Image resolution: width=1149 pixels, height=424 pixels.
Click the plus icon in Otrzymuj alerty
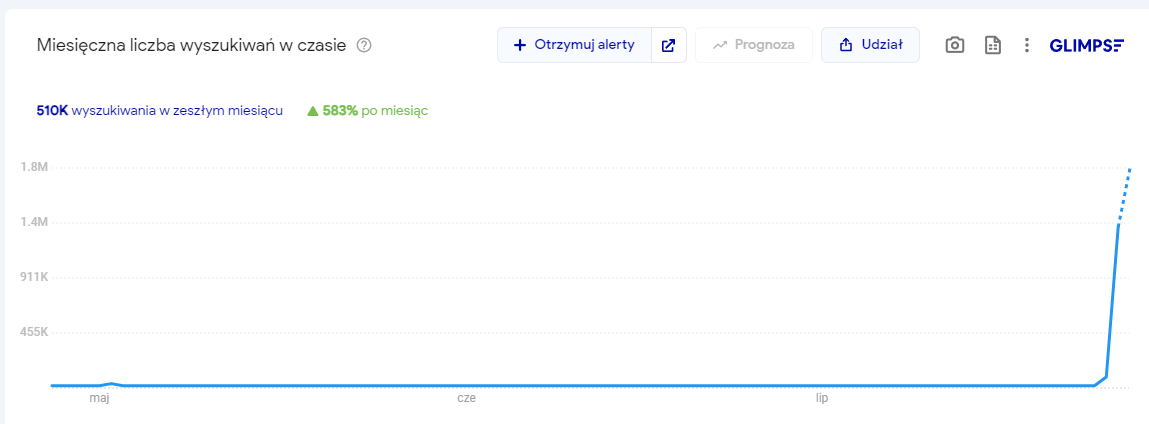click(519, 45)
